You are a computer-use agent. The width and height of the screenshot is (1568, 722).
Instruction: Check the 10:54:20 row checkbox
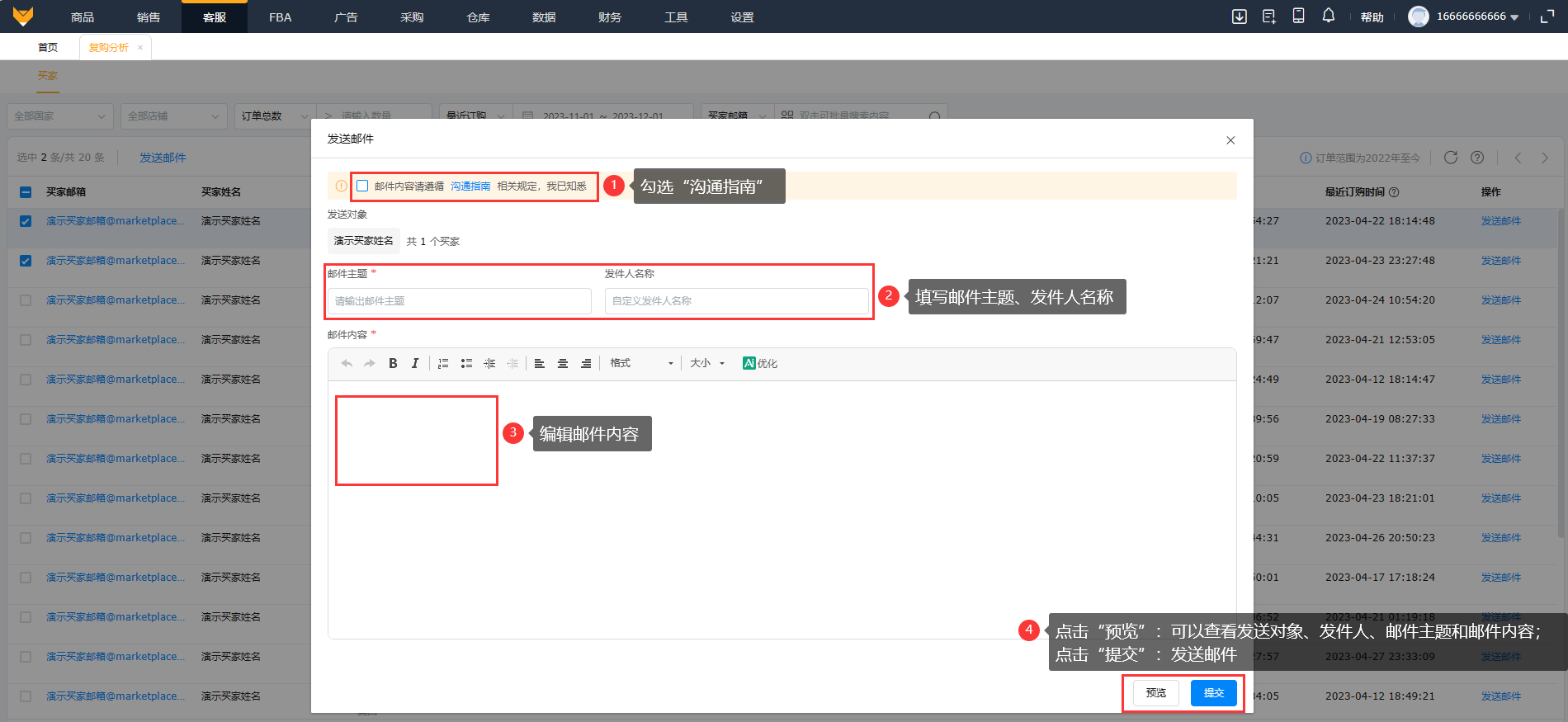pyautogui.click(x=26, y=300)
